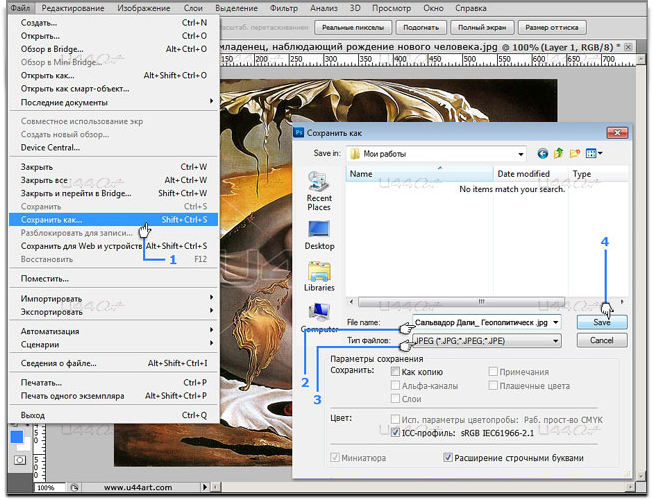Choose Сохранить для Web и устройств
This screenshot has width=653, height=500.
[x=113, y=246]
